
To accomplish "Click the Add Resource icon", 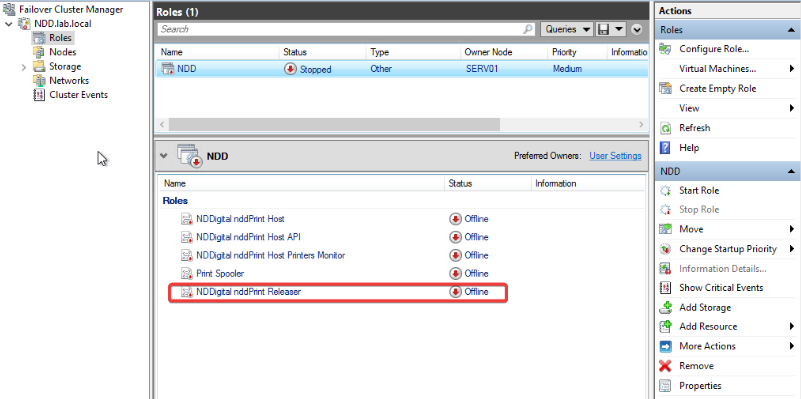I will 665,326.
